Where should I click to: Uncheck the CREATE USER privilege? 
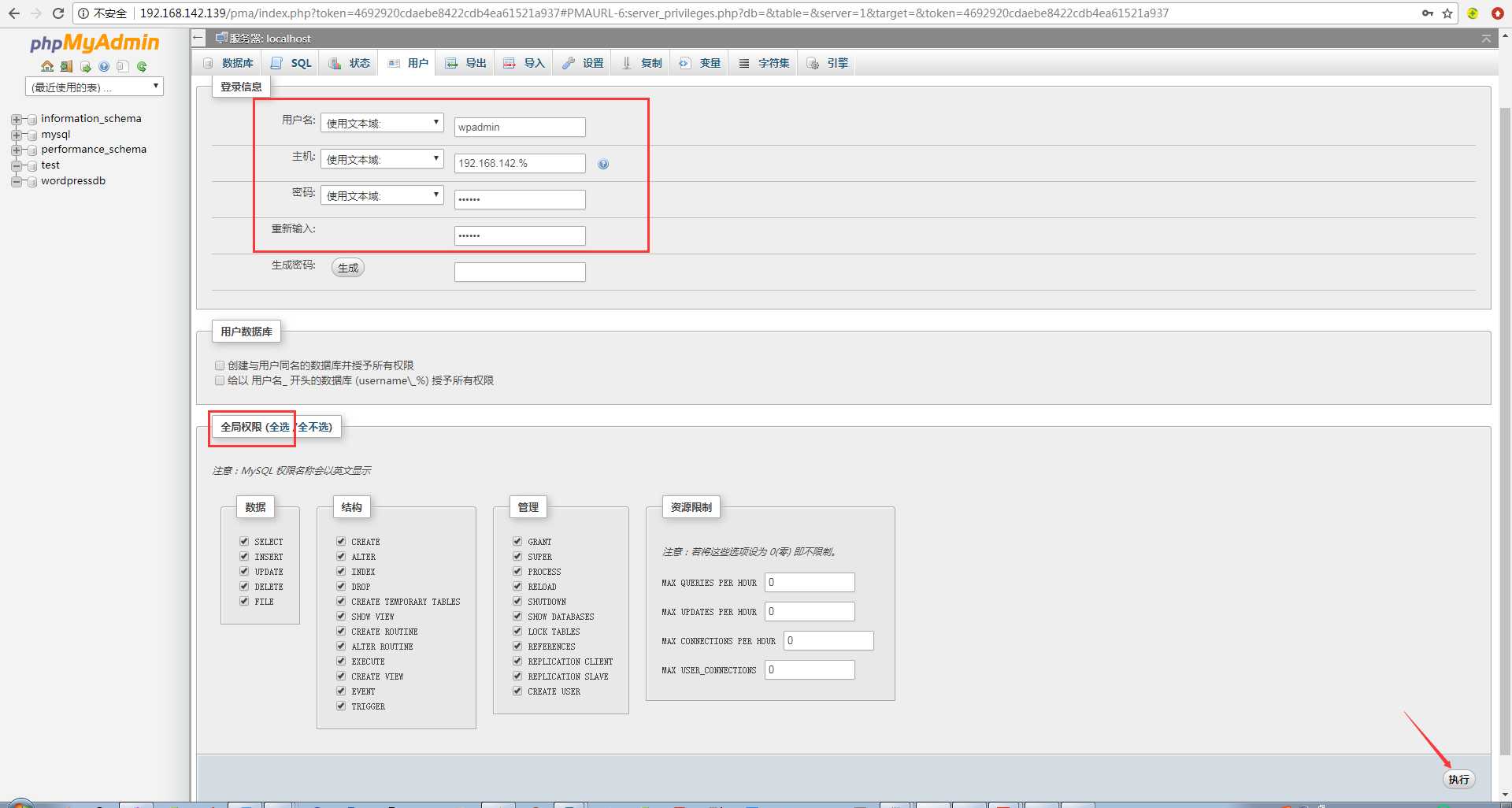tap(517, 691)
